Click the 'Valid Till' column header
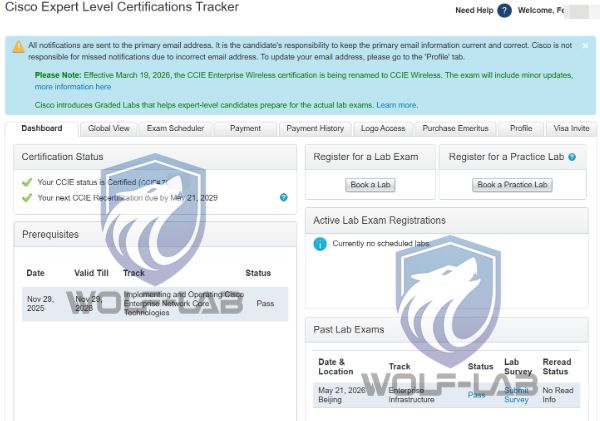 91,273
